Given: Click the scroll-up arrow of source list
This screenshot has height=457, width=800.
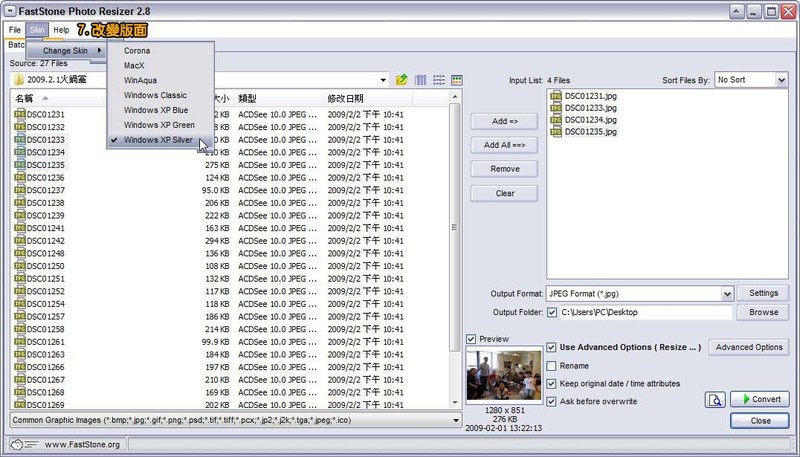Looking at the screenshot, I should 455,97.
